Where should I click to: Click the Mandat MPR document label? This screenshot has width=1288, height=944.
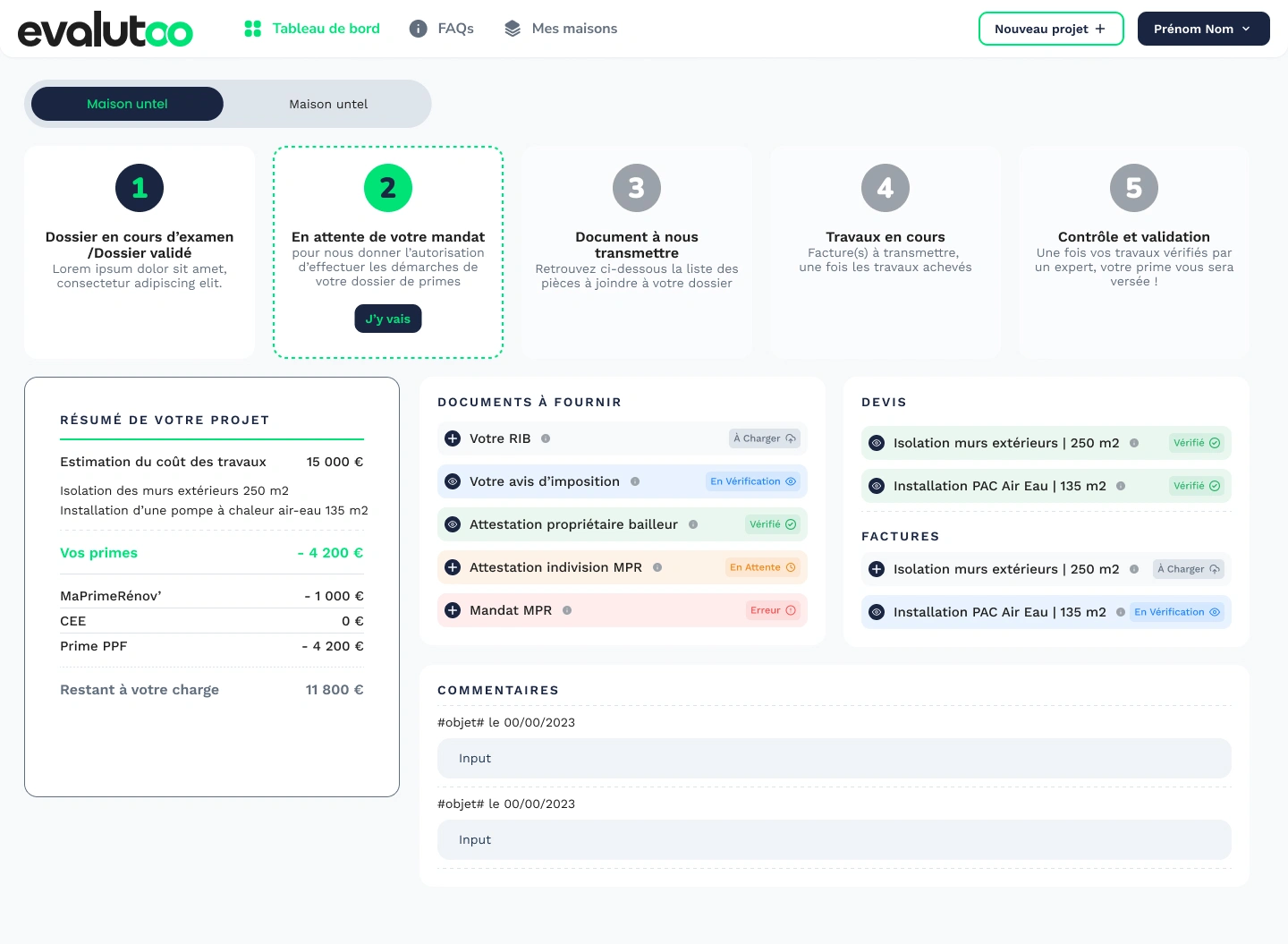511,610
